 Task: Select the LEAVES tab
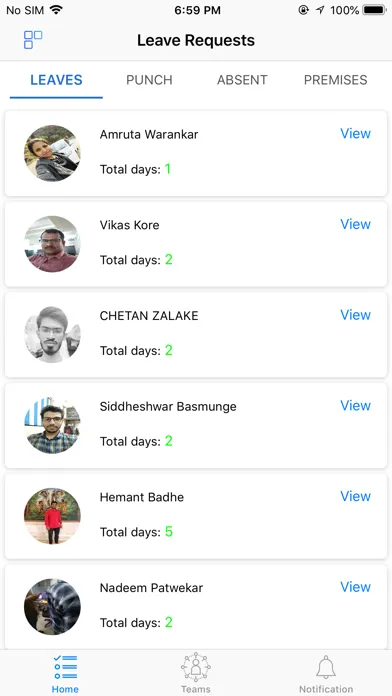coord(56,80)
